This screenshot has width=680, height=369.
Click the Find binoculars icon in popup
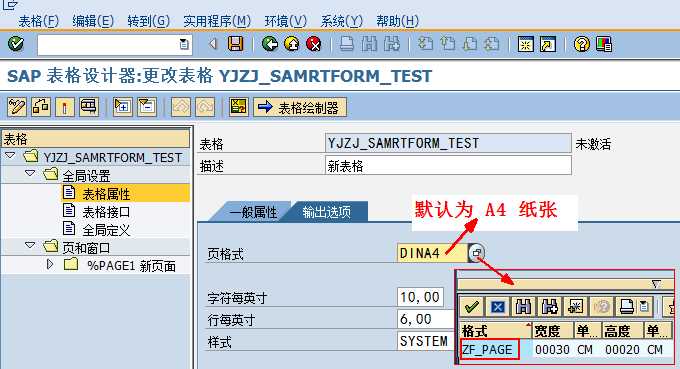tap(523, 307)
